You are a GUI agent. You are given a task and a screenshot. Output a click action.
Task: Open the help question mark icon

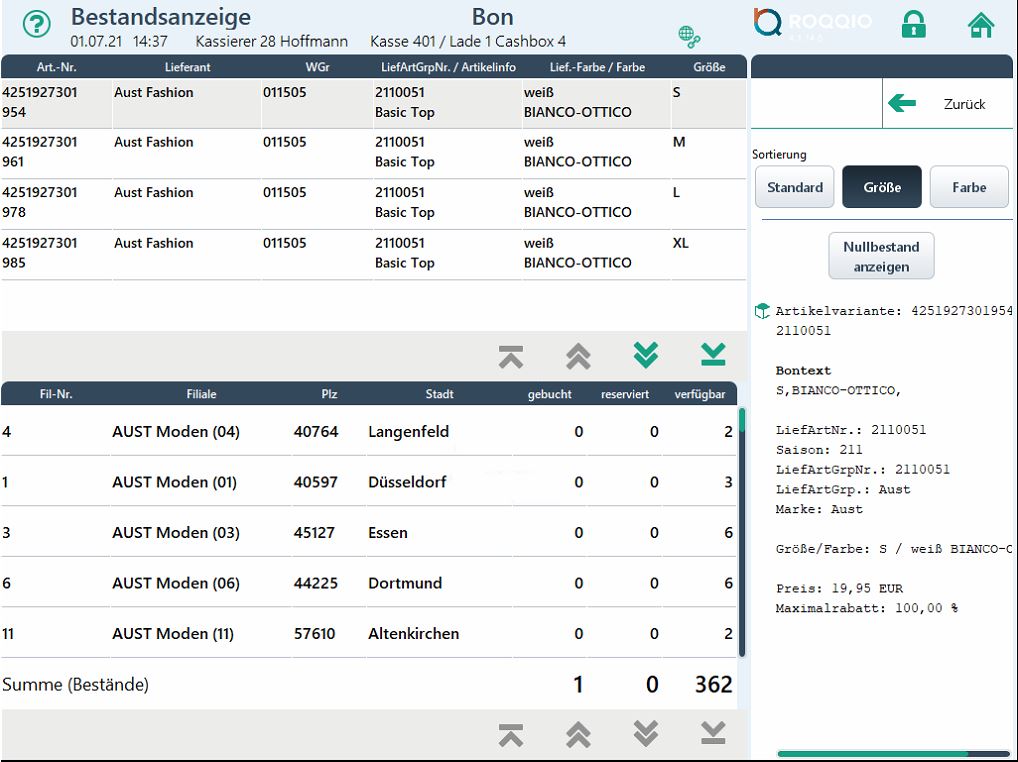pos(36,26)
